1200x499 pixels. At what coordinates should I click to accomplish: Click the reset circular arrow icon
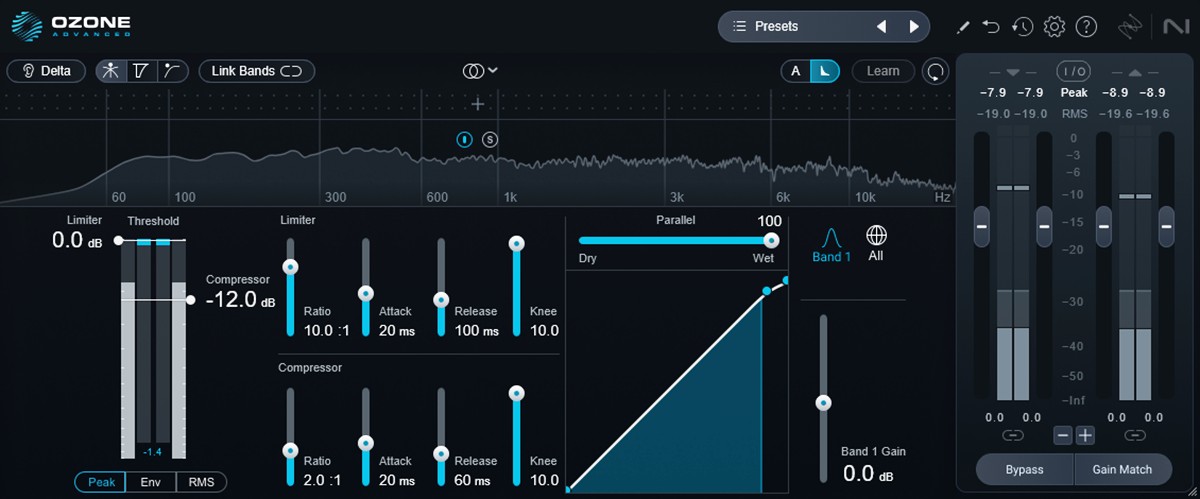click(x=935, y=71)
